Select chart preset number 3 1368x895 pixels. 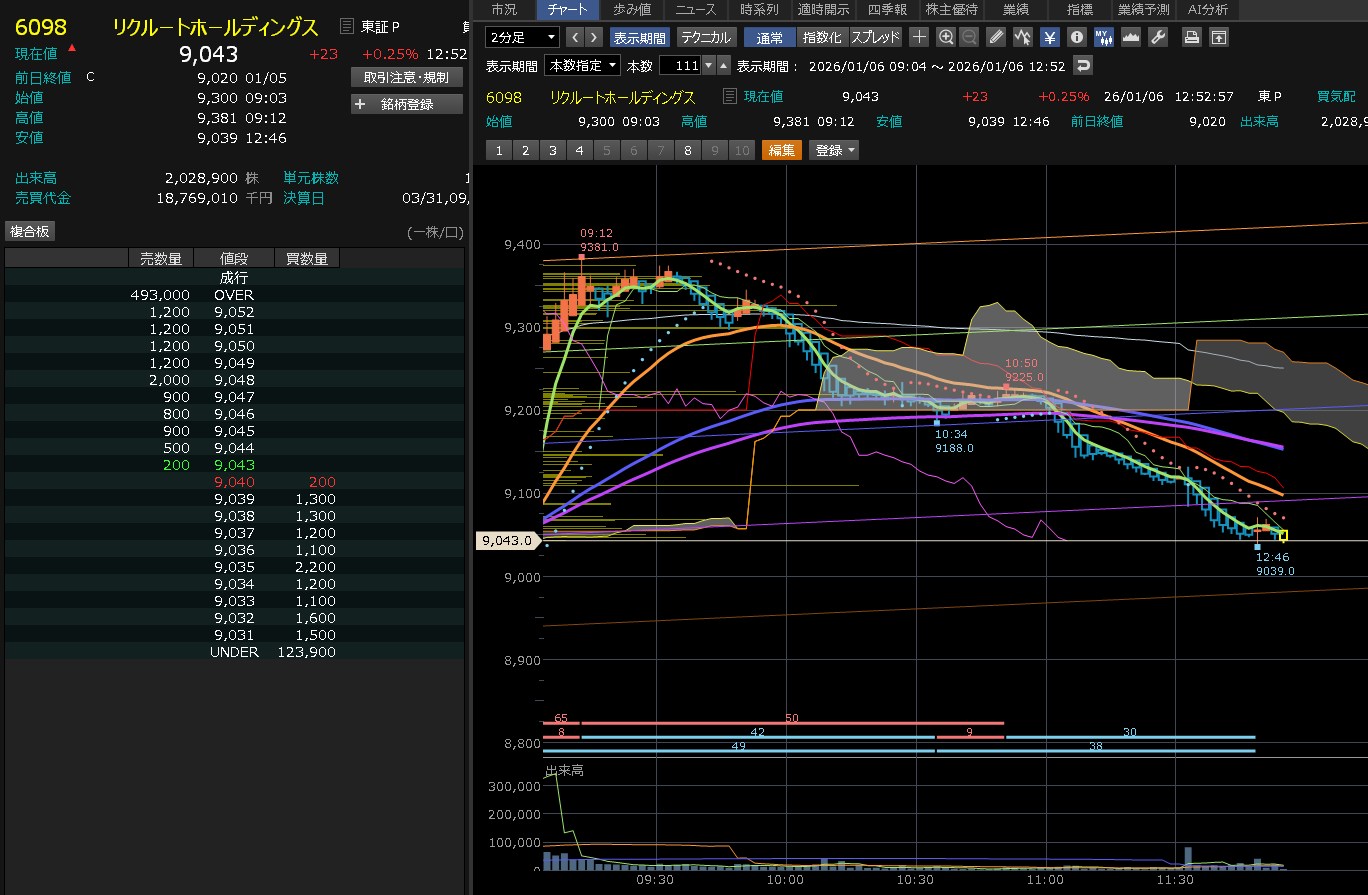[x=551, y=150]
